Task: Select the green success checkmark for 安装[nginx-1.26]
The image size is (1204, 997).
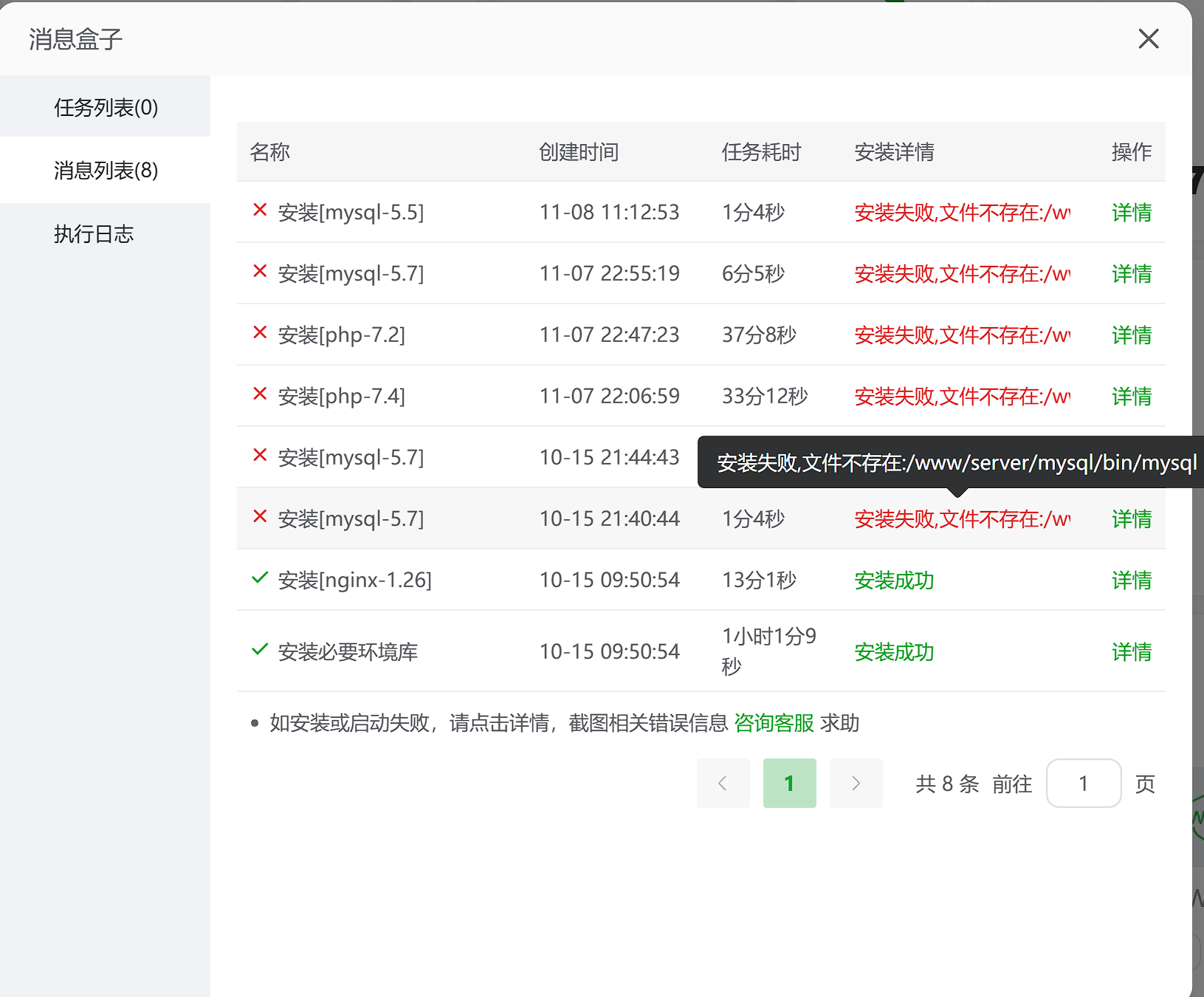Action: tap(259, 578)
